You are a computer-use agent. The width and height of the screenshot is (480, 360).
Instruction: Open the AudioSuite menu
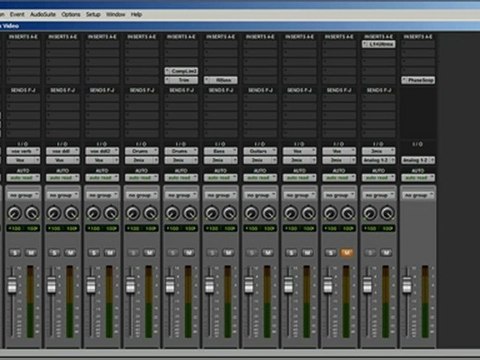coord(43,14)
